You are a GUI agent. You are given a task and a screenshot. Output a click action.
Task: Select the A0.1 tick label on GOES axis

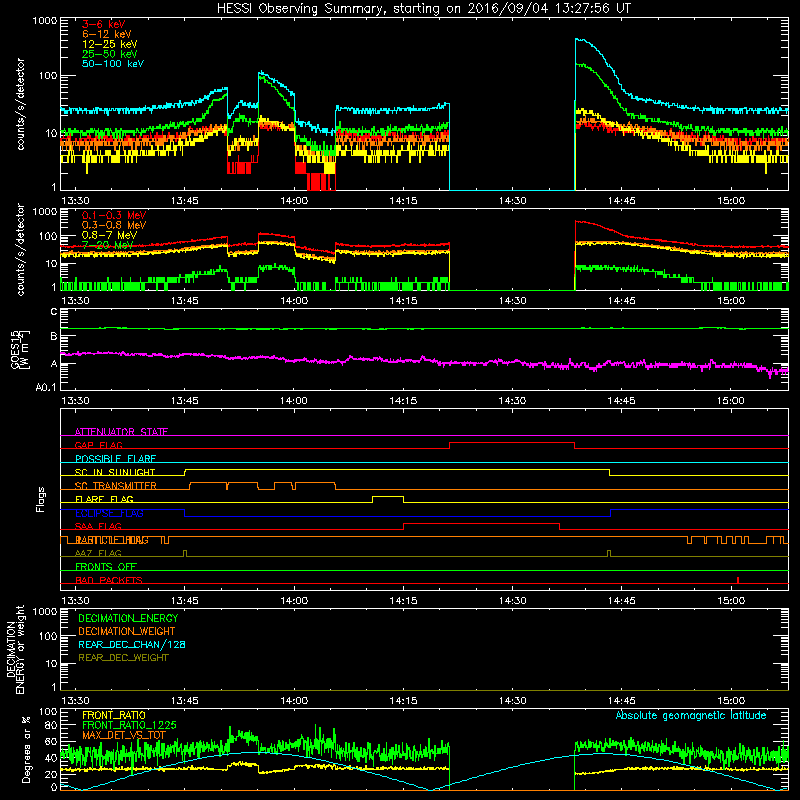pyautogui.click(x=46, y=387)
